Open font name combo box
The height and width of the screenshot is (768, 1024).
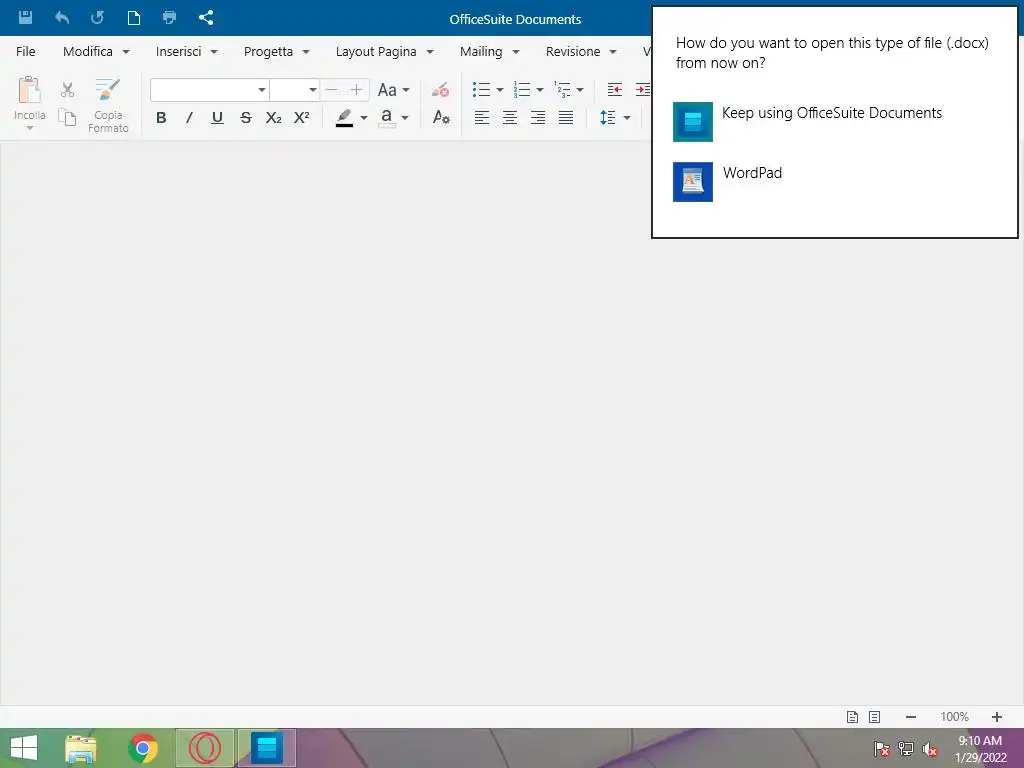tap(210, 89)
